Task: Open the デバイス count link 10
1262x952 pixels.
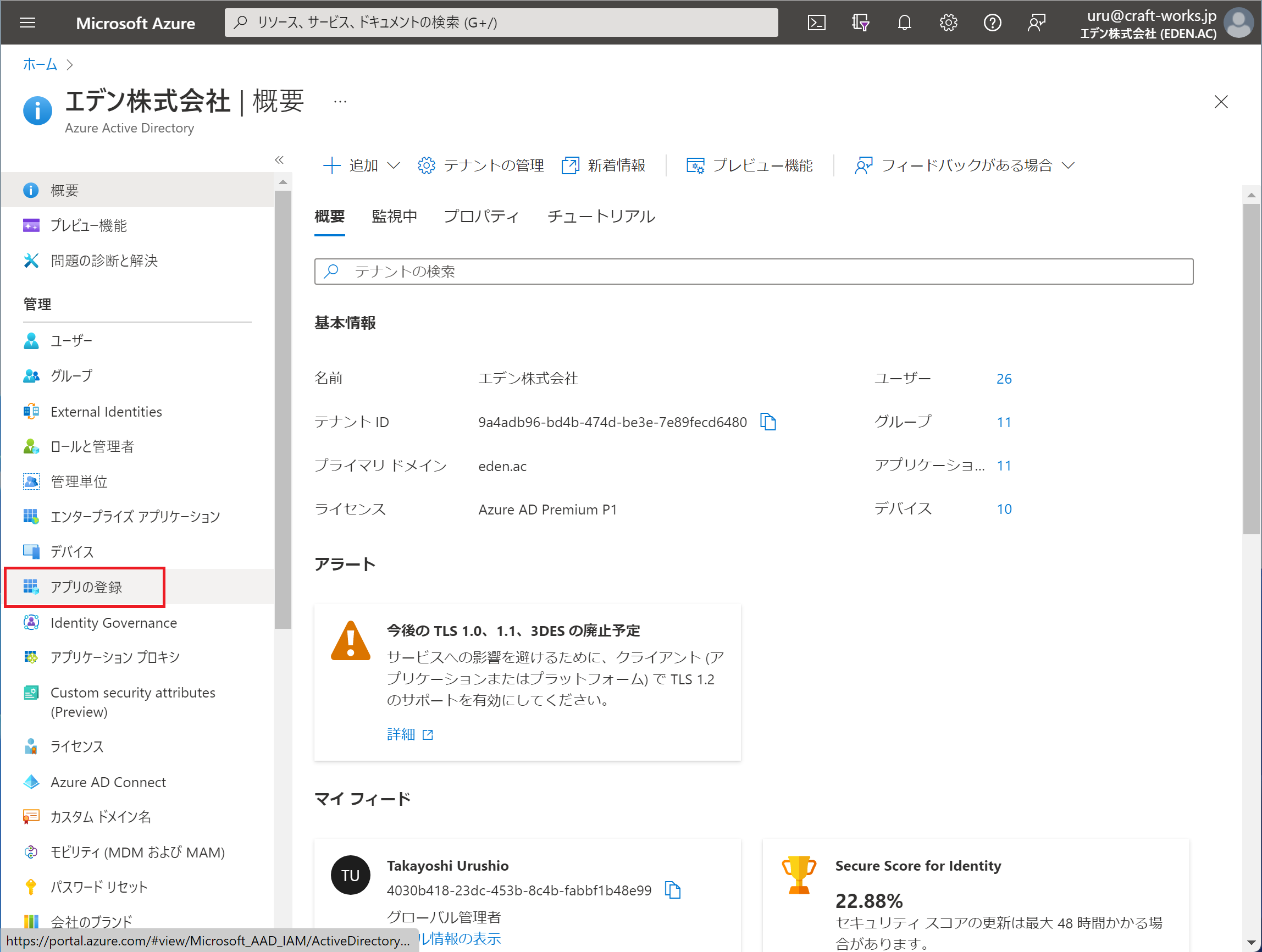Action: pos(1004,509)
